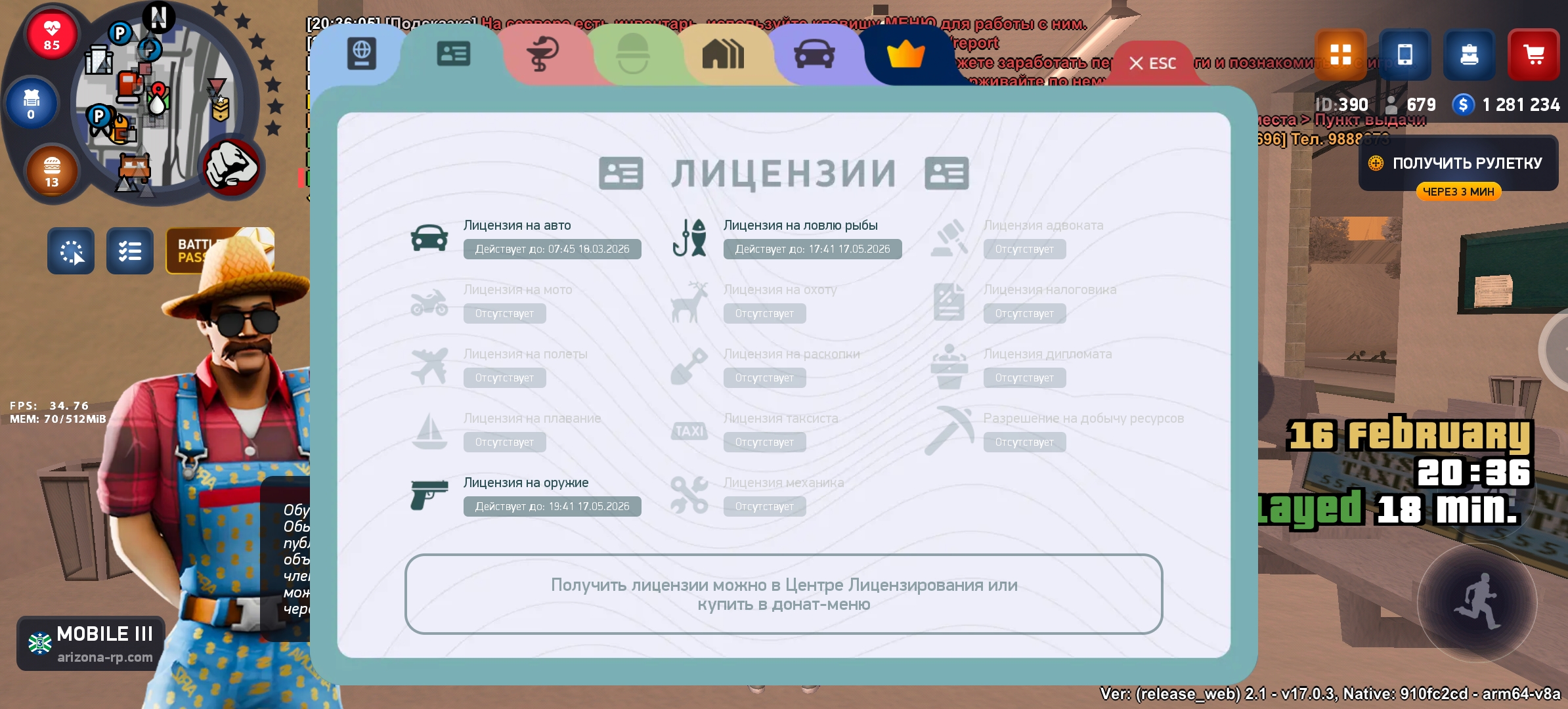This screenshot has height=709, width=1568.
Task: Open the inventory backpack icon
Action: (1469, 55)
